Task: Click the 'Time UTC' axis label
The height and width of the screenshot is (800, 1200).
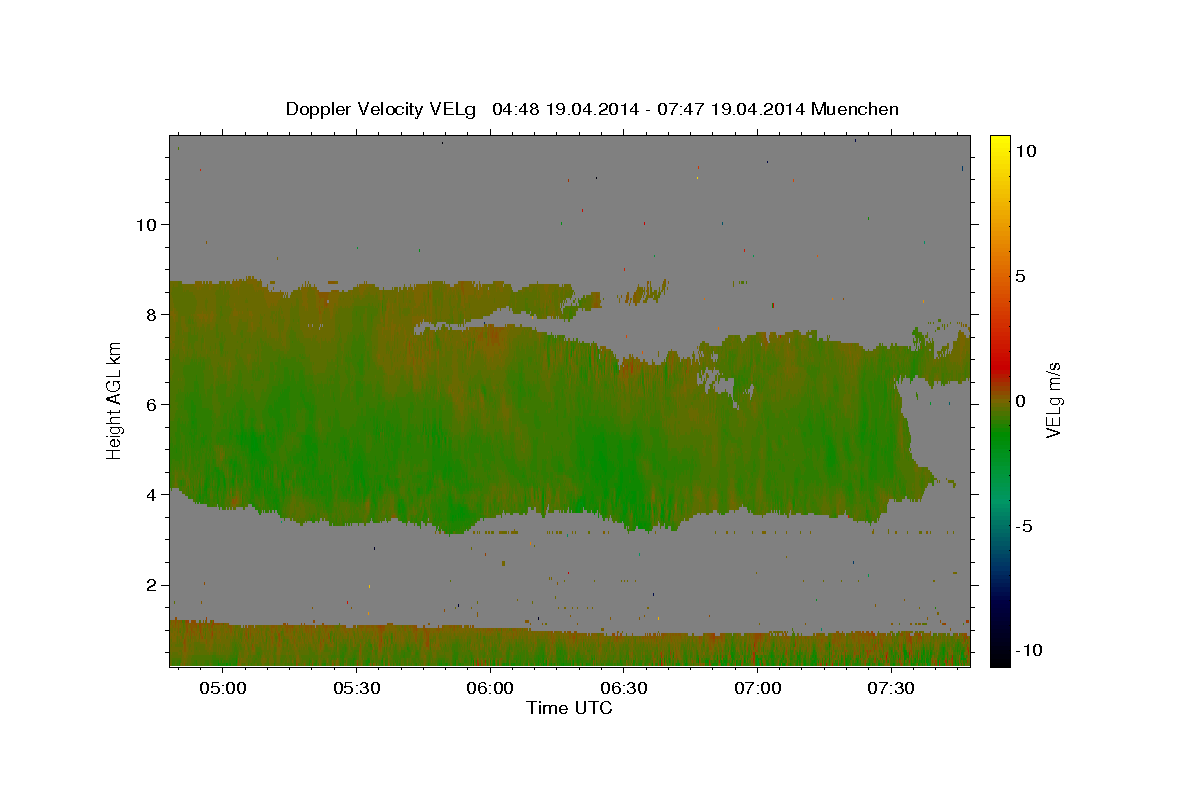Action: (569, 708)
